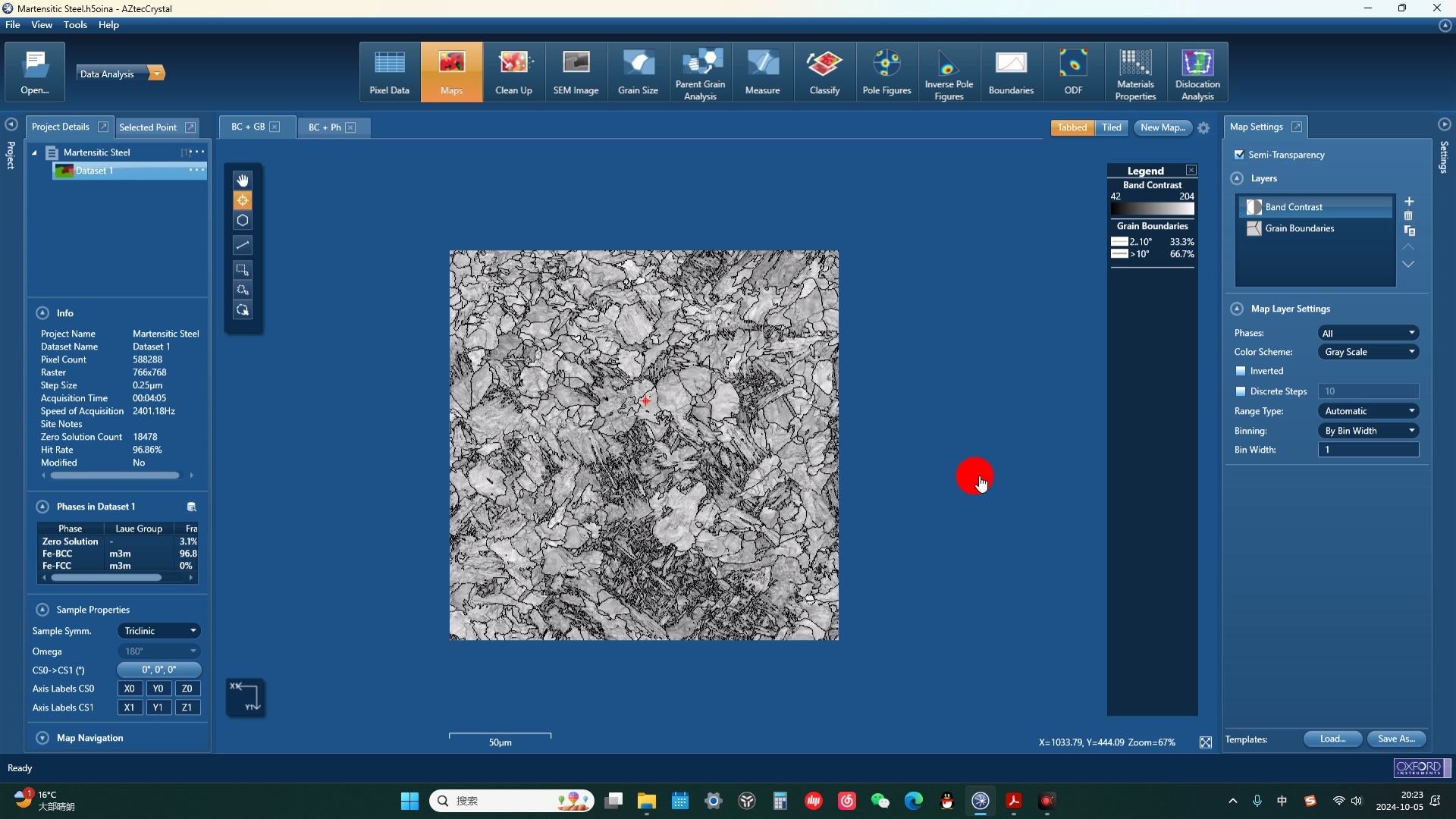Delete the selected layer with trash icon
The height and width of the screenshot is (819, 1456).
[1409, 216]
